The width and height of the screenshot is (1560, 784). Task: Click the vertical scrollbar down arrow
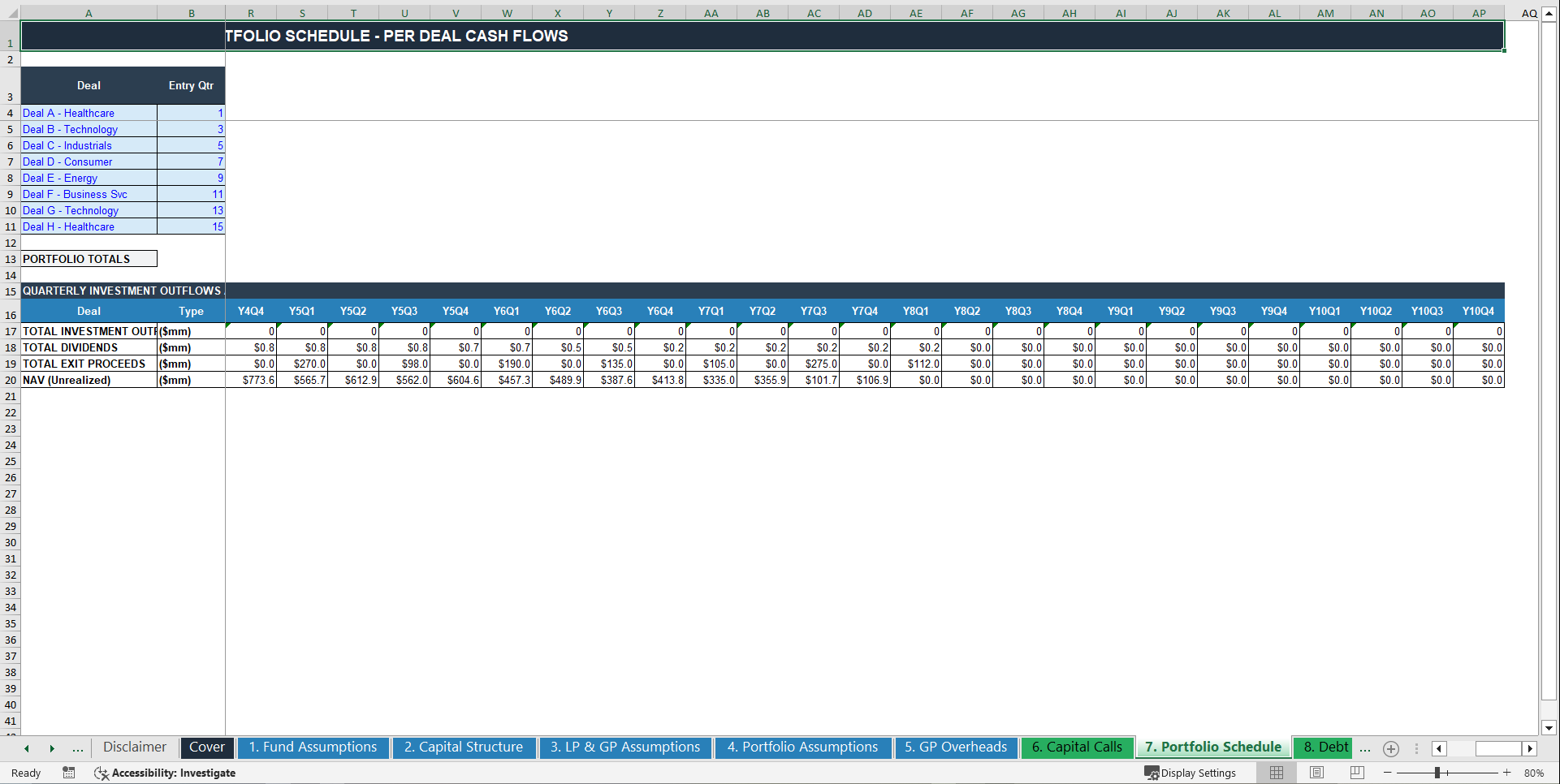pos(1549,729)
